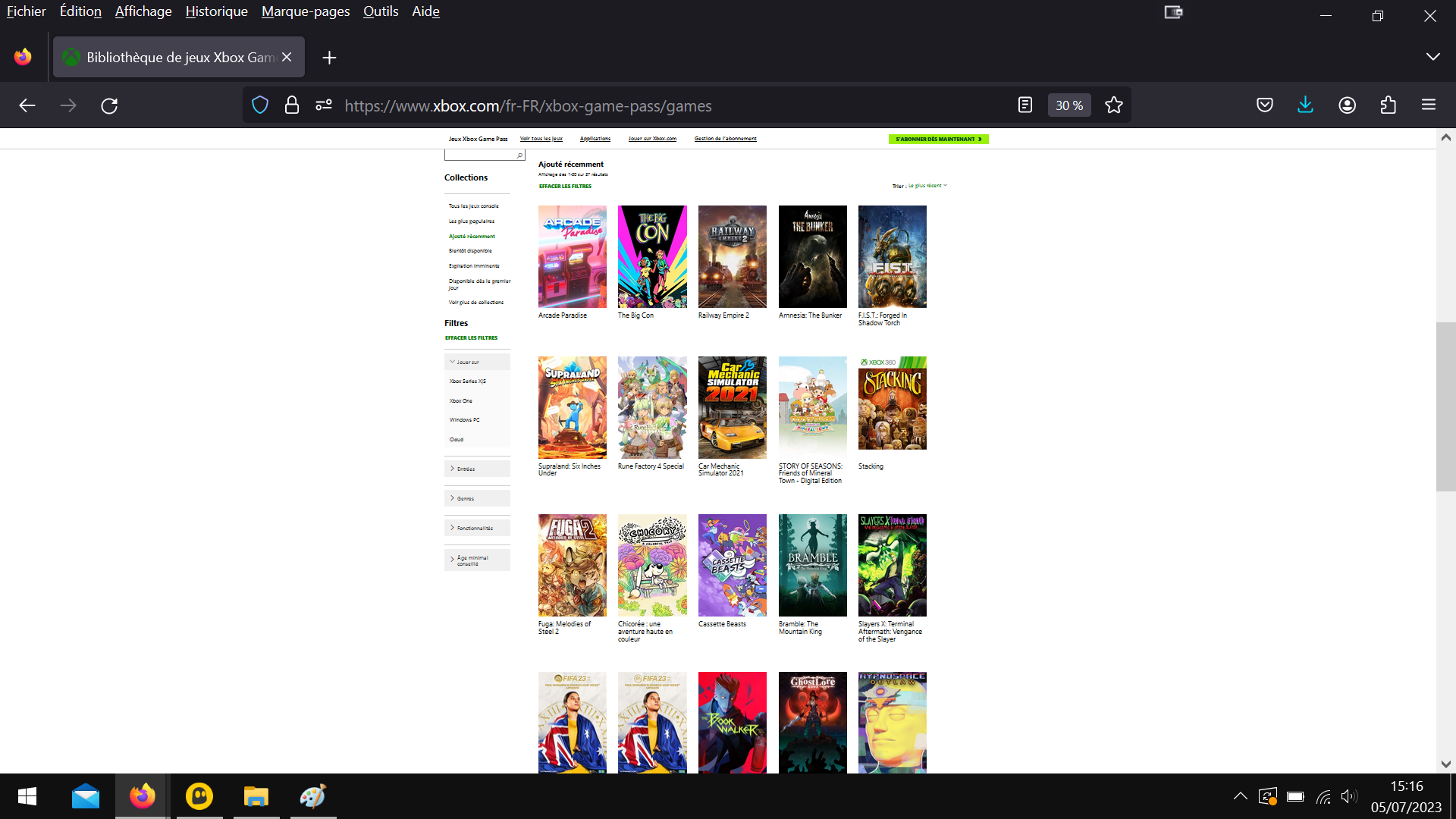
Task: Select Les plus populaires collection
Action: pos(471,221)
